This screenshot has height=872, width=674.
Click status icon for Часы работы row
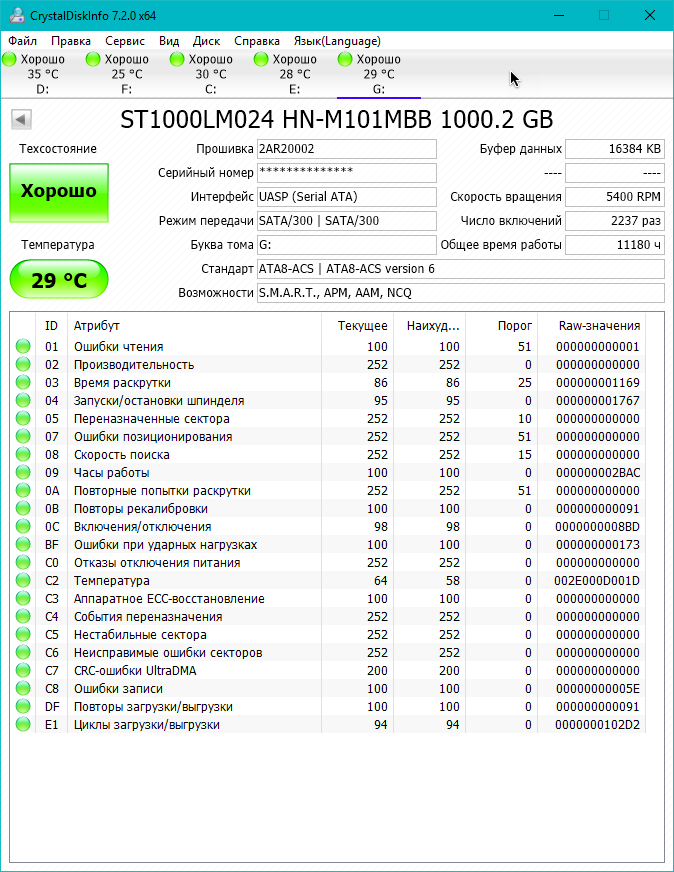[x=23, y=473]
